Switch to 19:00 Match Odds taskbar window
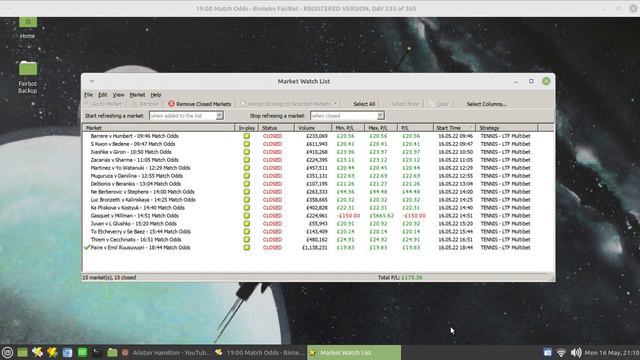Screen dimensions: 640x360 point(260,353)
